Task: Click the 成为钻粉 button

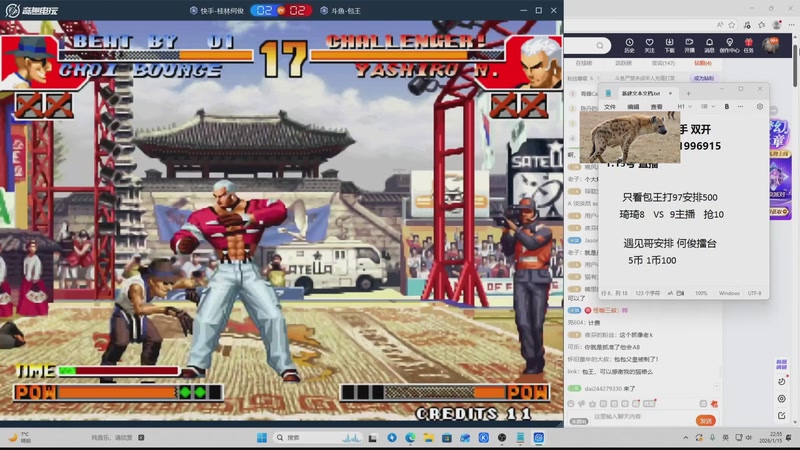Action: point(704,78)
